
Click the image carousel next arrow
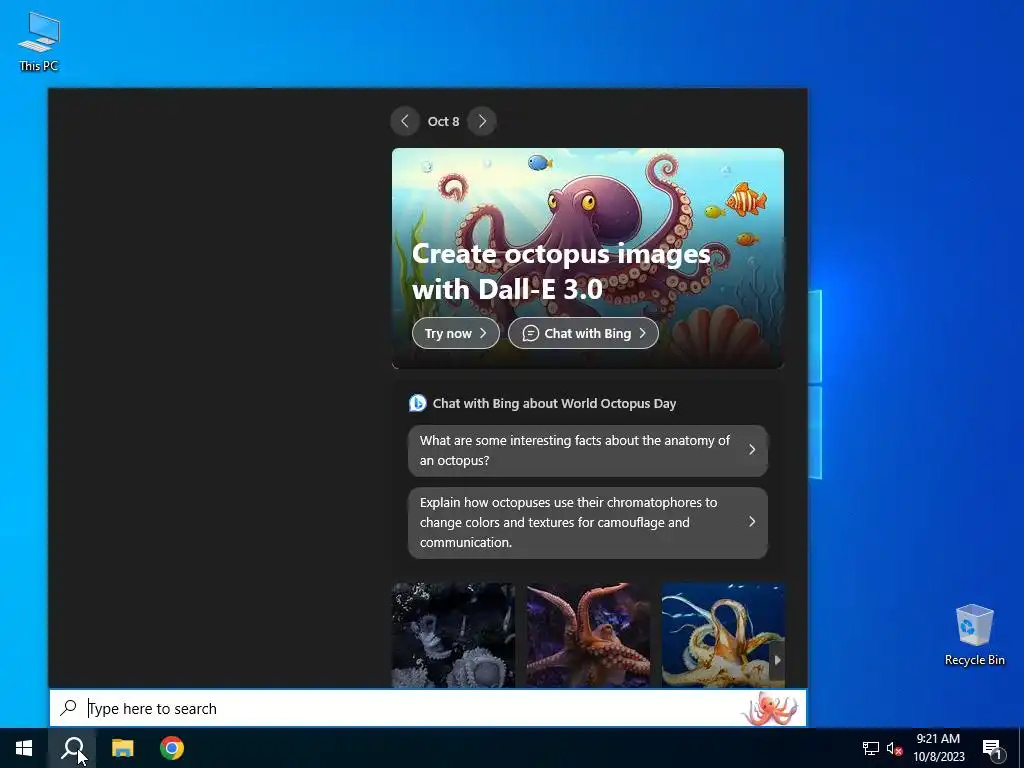click(x=776, y=660)
